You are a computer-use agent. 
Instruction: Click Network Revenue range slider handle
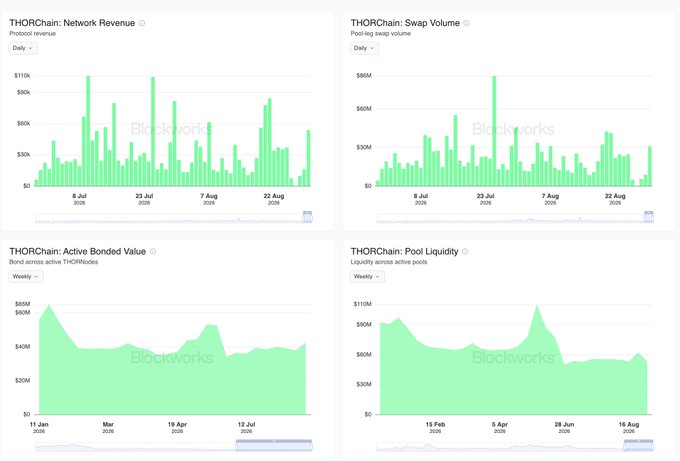point(307,216)
